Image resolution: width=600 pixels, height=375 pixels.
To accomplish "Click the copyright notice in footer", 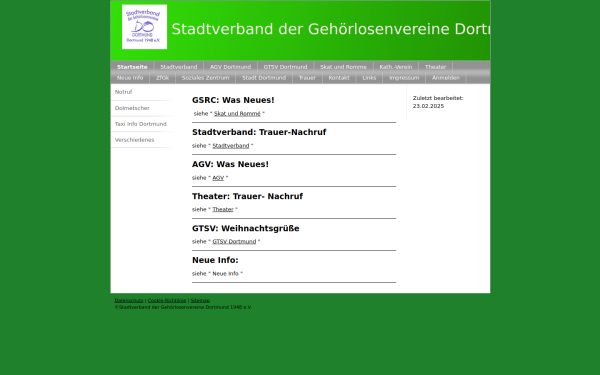I will [183, 307].
